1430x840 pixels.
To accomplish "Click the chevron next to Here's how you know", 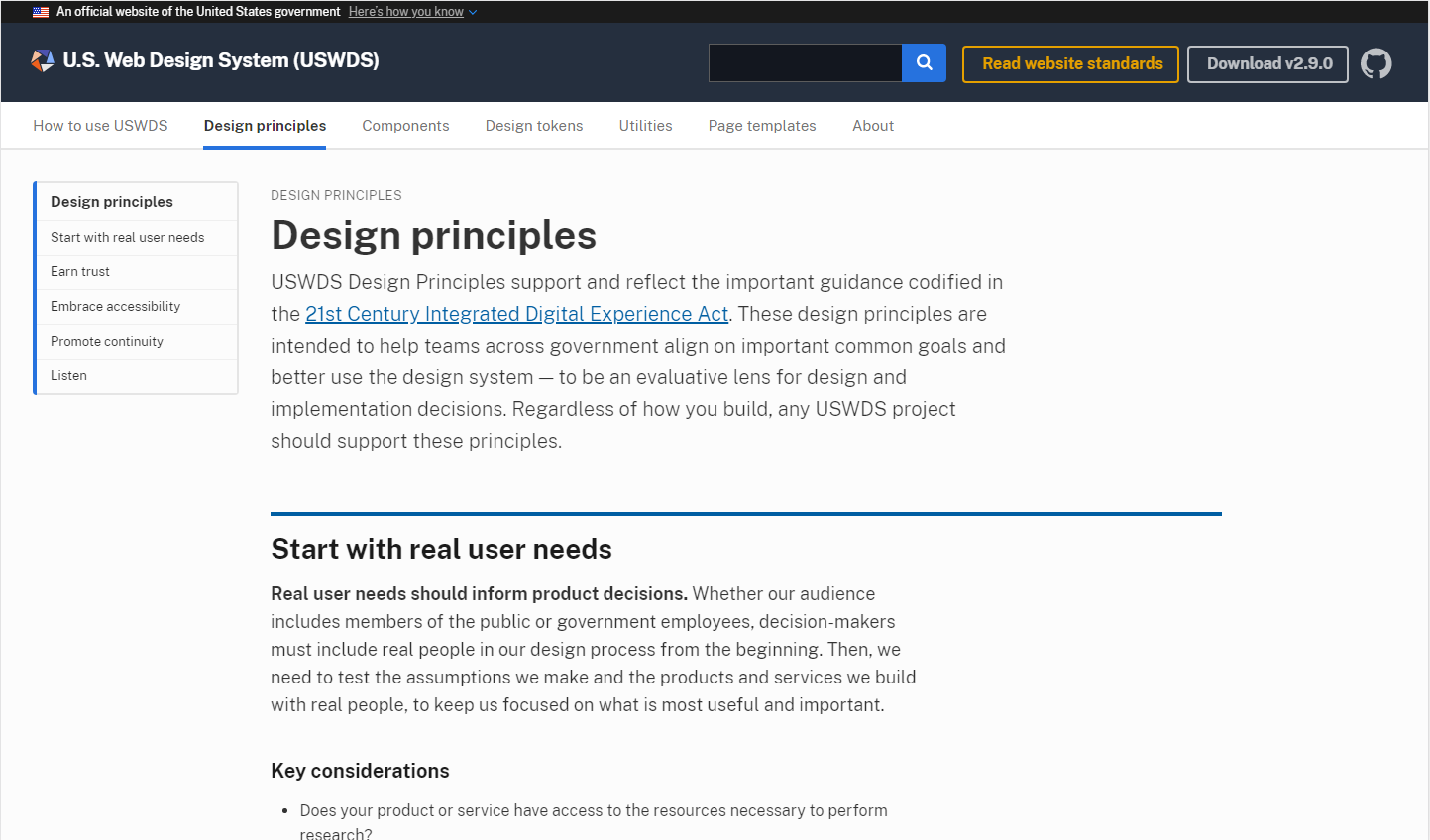I will tap(473, 12).
